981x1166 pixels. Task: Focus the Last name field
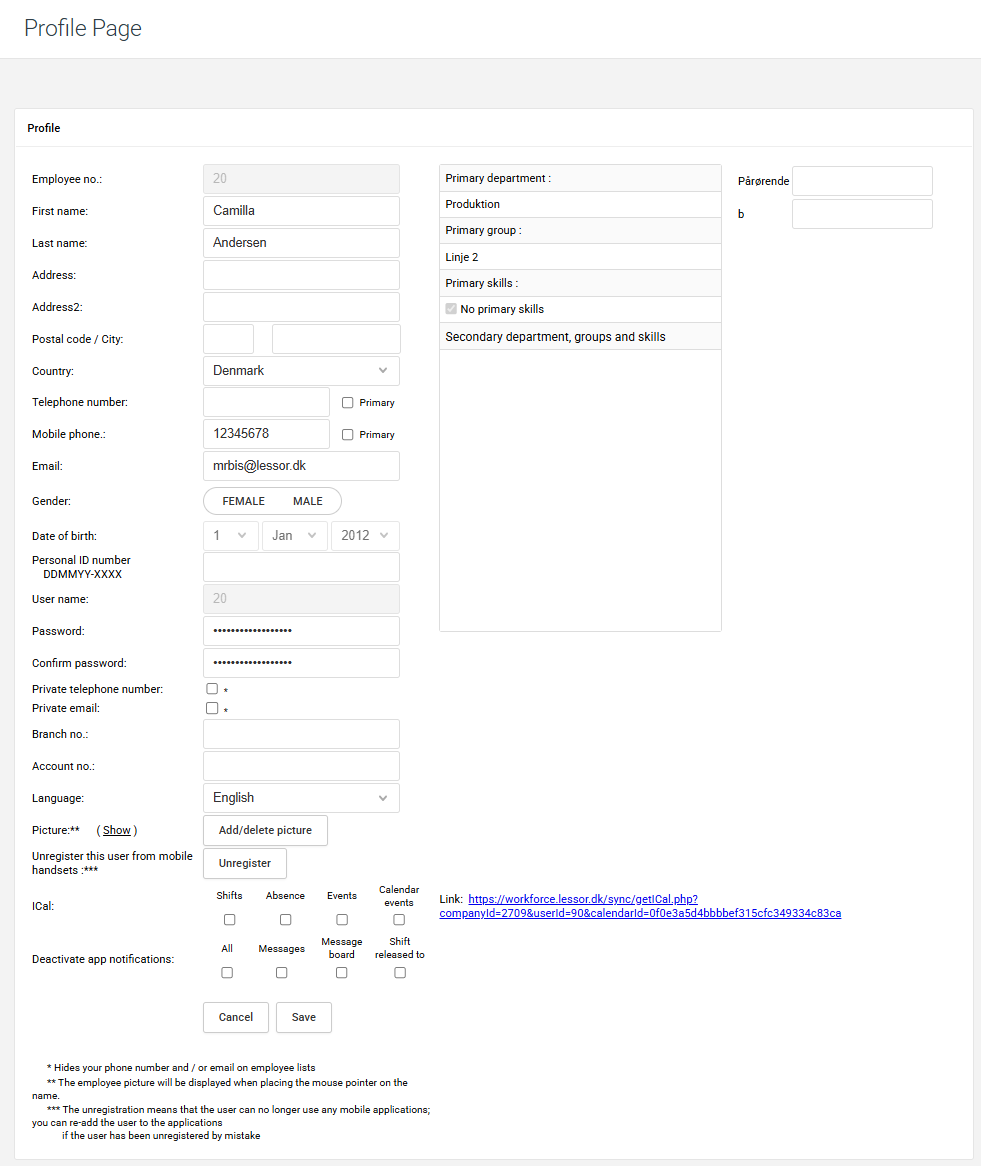(301, 242)
